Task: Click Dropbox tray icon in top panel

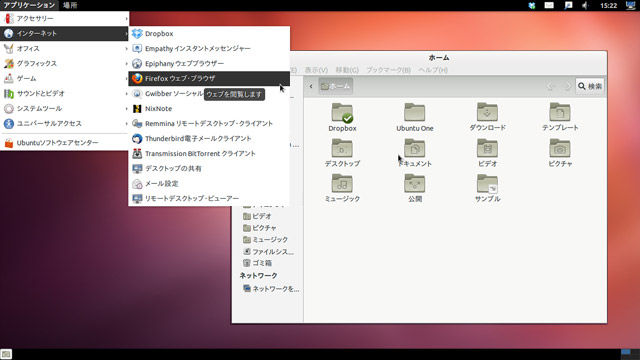Action: click(531, 5)
